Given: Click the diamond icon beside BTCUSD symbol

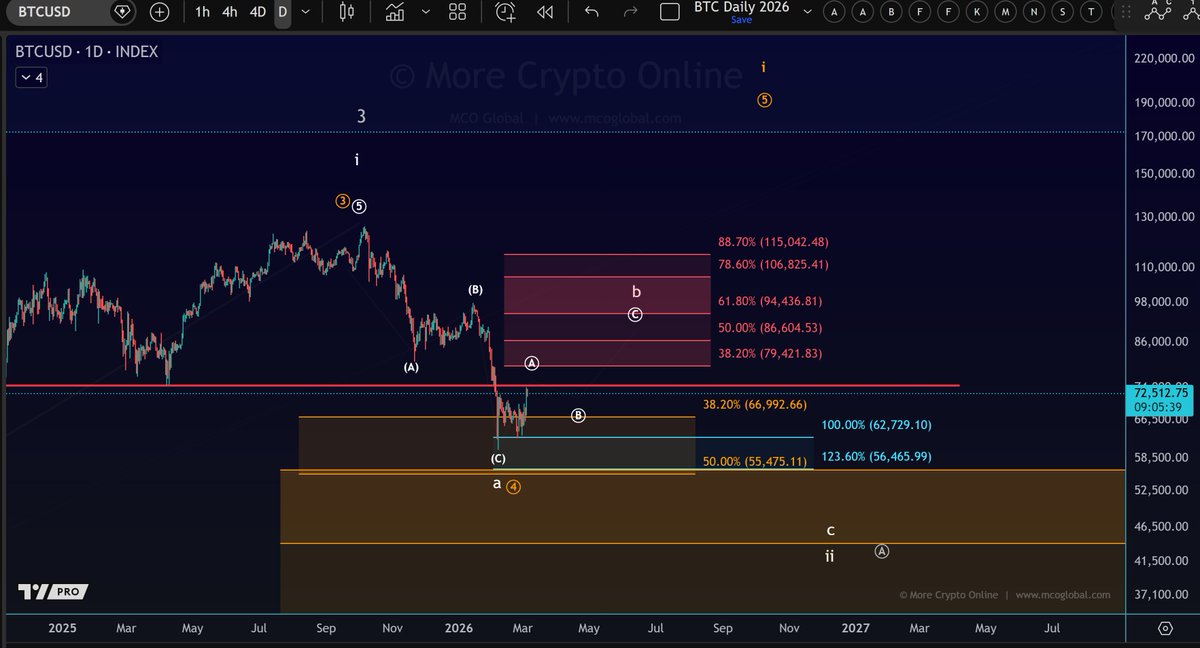Looking at the screenshot, I should click(x=121, y=12).
